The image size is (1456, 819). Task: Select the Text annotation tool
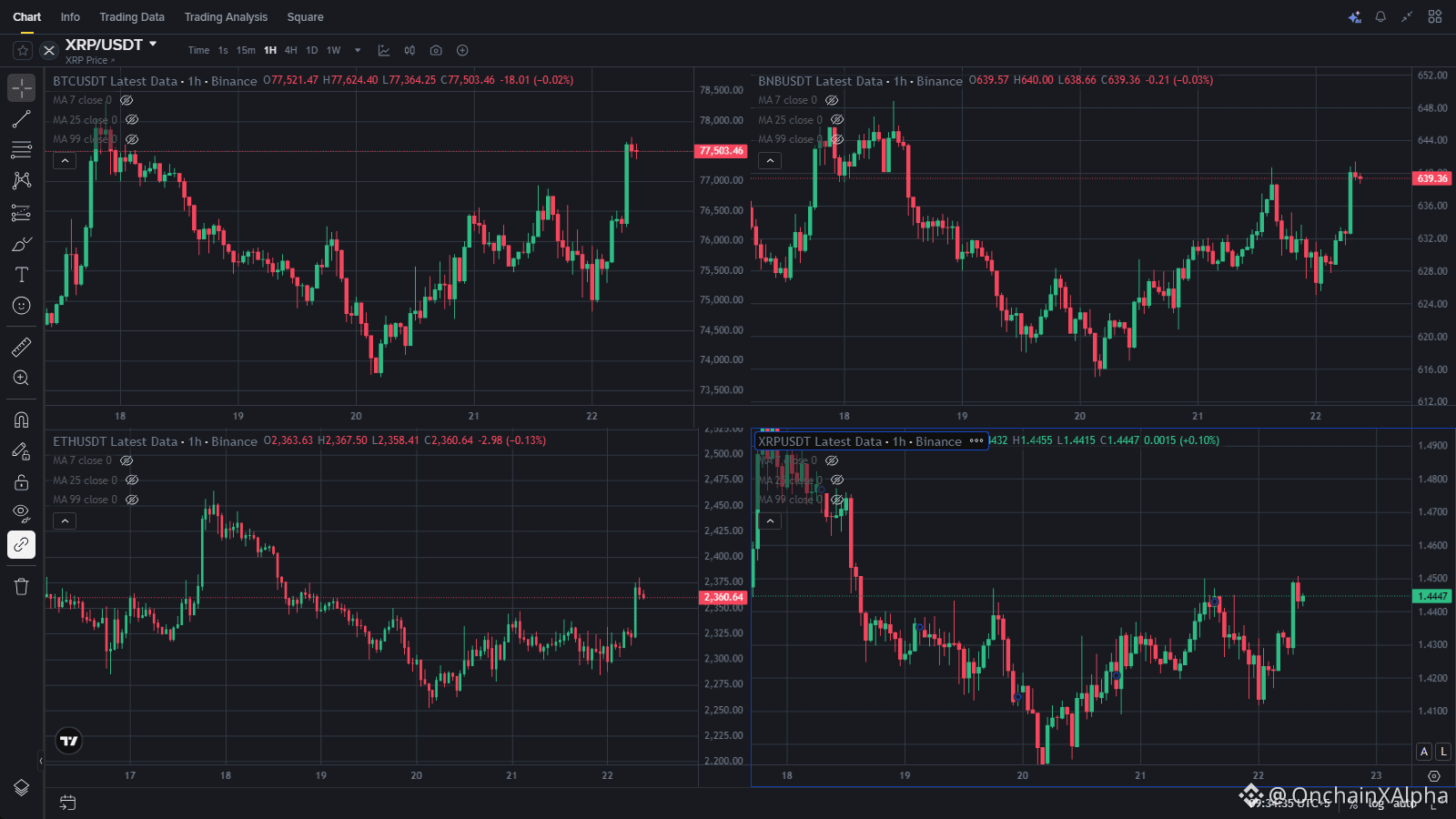pos(22,275)
